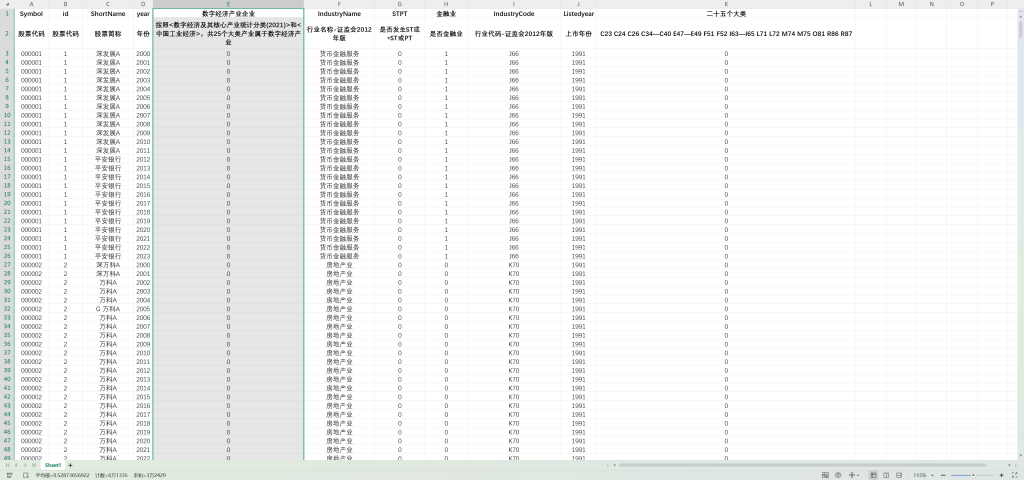
Task: Click Select All corner of the grid
Action: pos(6,5)
